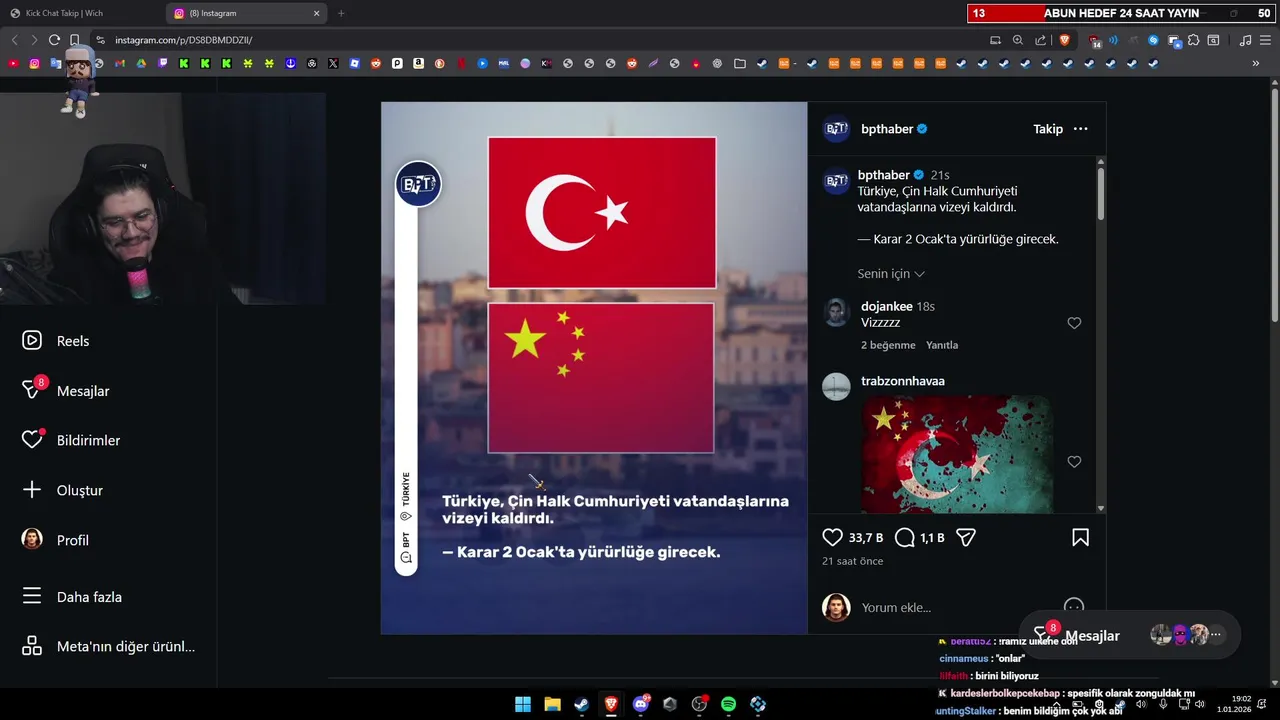The width and height of the screenshot is (1280, 720).
Task: Share the post with the share icon
Action: click(966, 537)
